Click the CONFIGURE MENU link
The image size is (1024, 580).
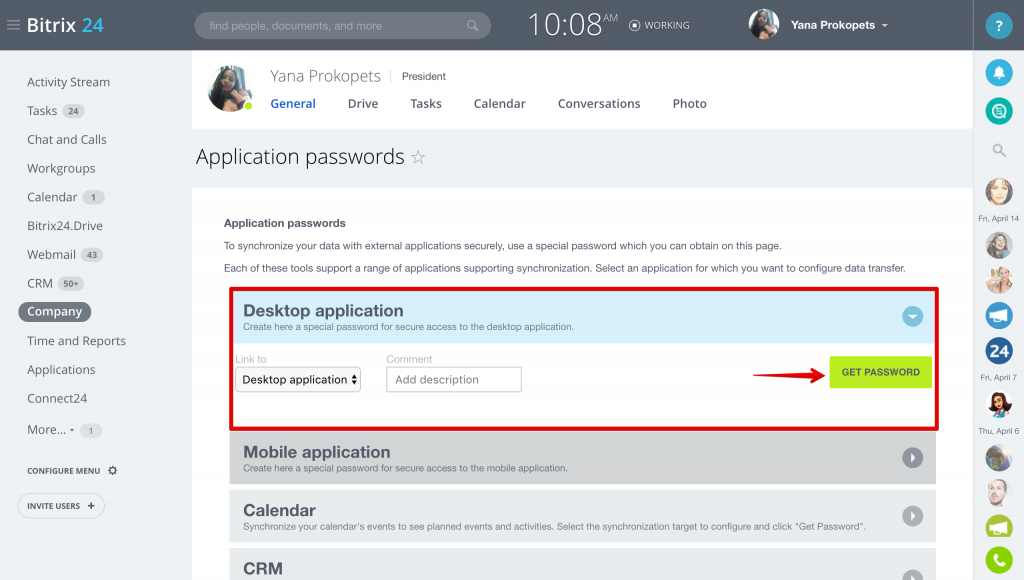(63, 471)
